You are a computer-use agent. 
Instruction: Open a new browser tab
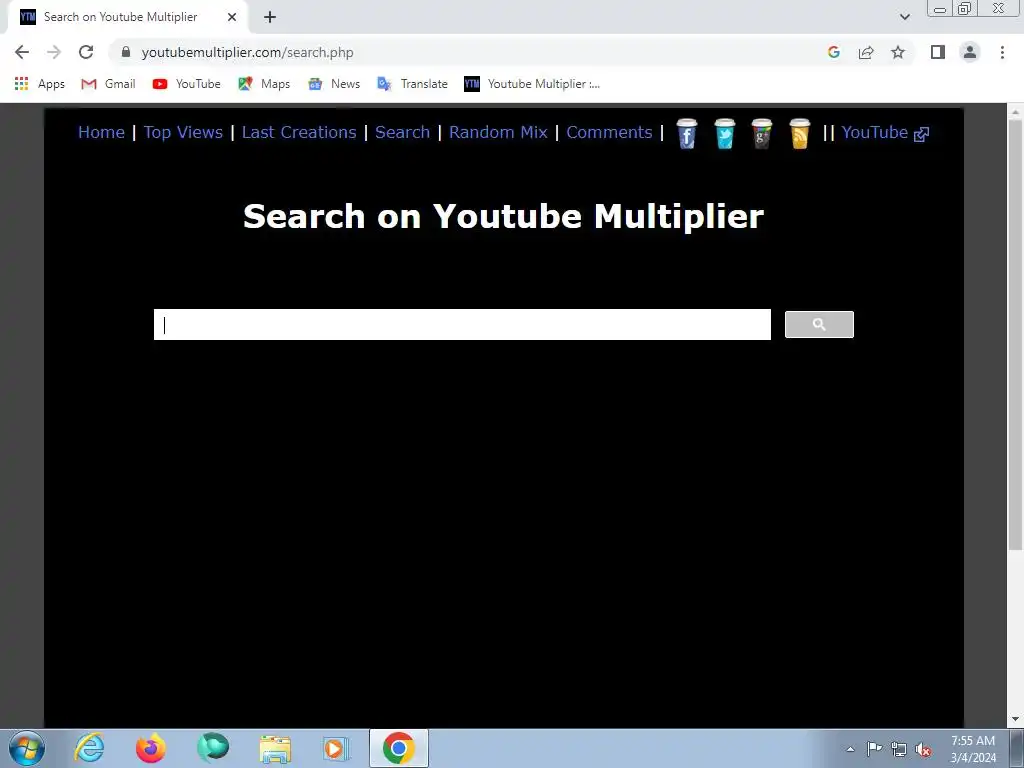270,17
